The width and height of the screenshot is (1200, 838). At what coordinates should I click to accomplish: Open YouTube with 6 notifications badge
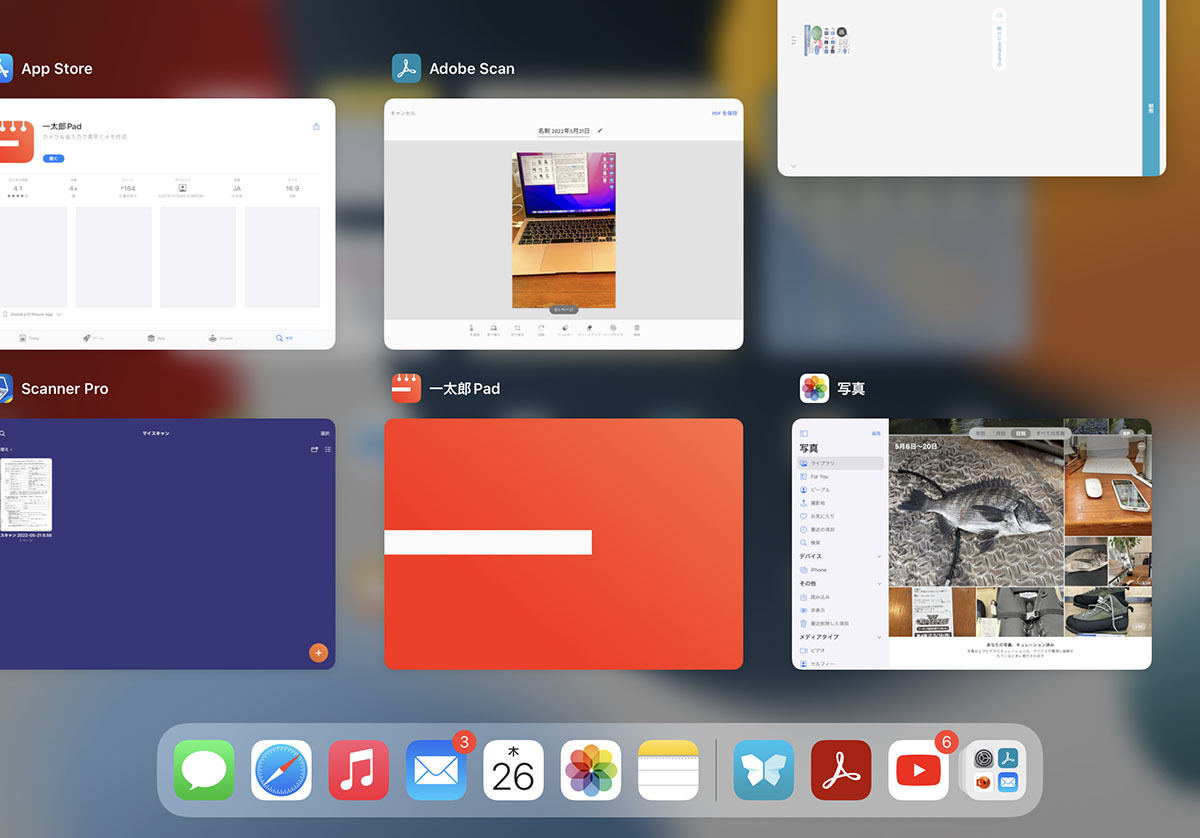[x=918, y=770]
